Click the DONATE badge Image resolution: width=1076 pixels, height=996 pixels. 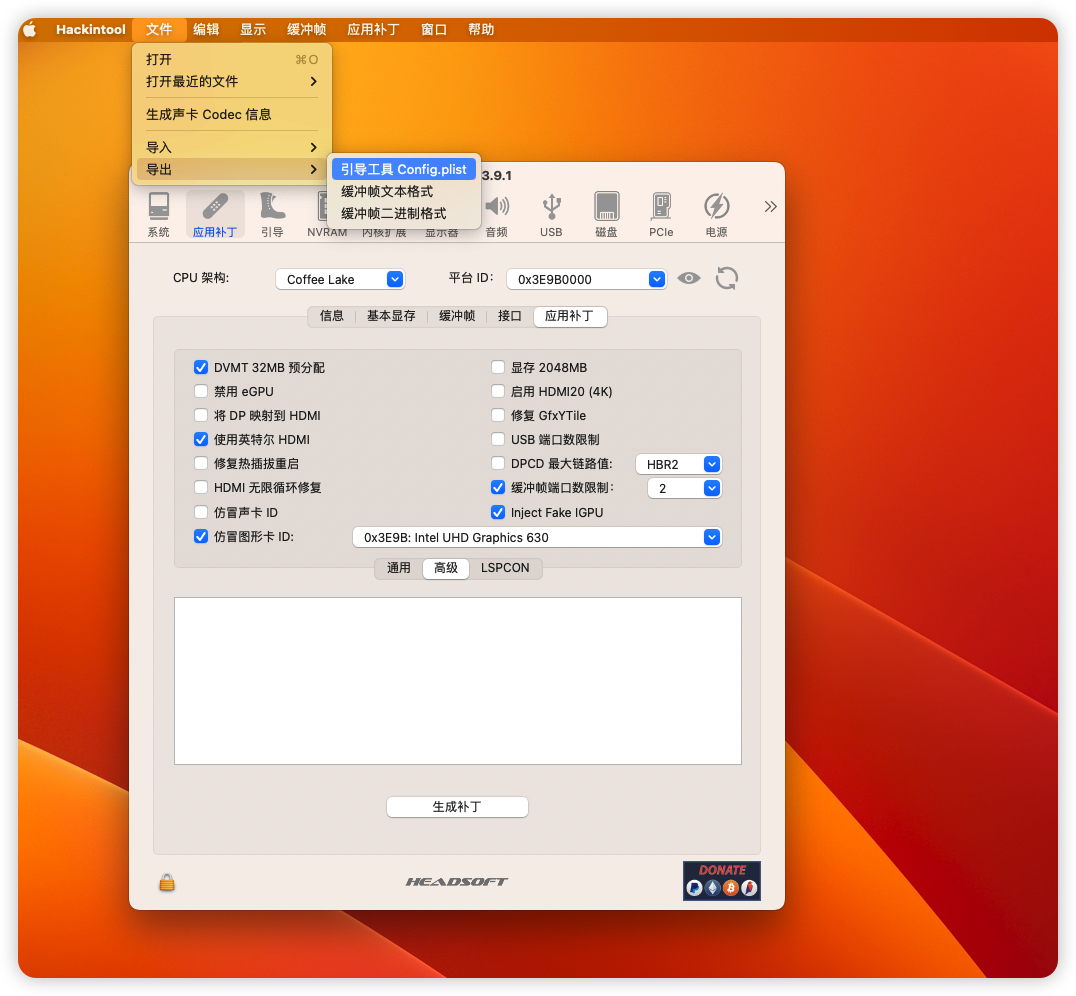coord(721,881)
